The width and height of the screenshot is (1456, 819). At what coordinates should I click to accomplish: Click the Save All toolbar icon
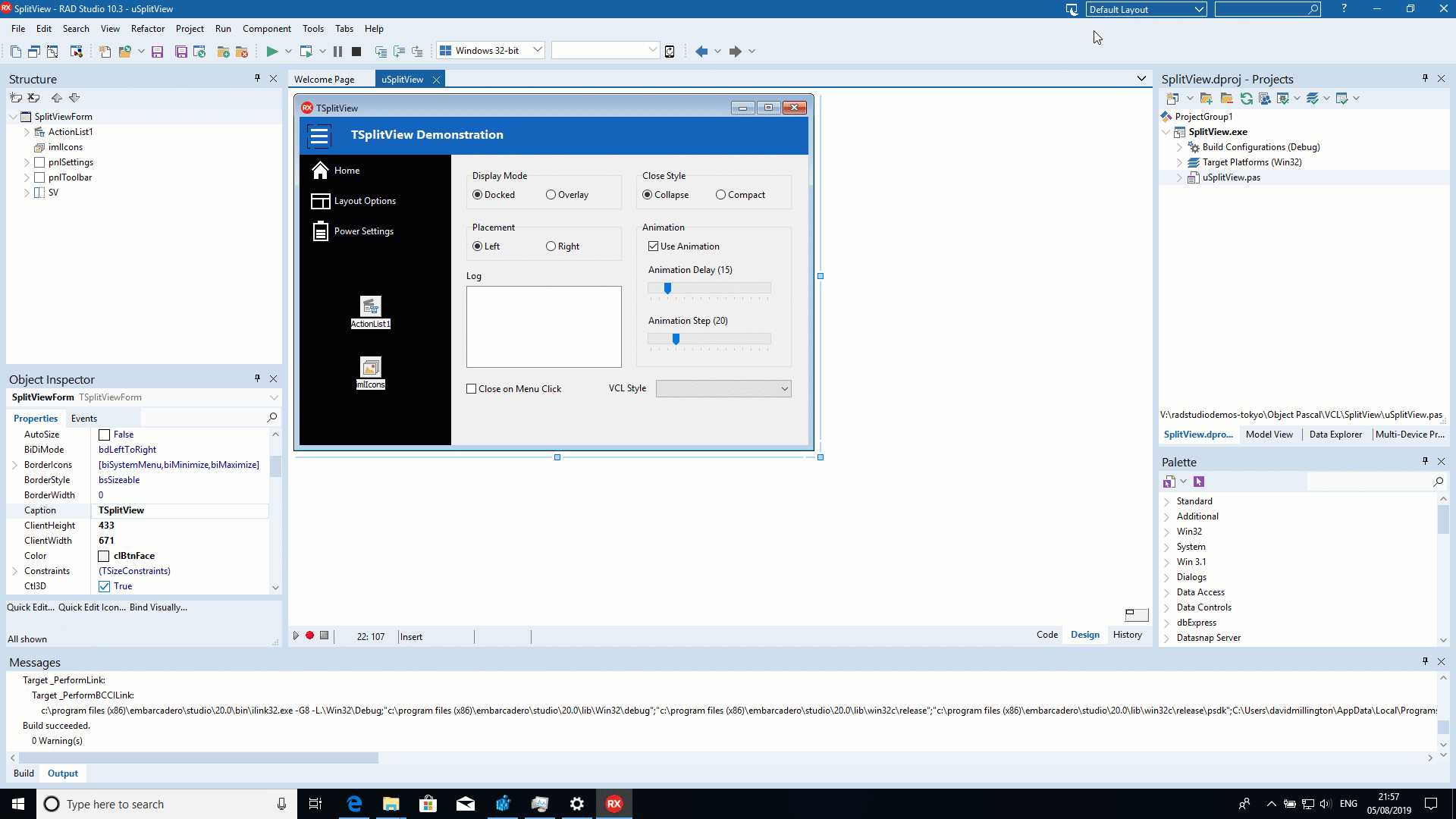pos(180,52)
